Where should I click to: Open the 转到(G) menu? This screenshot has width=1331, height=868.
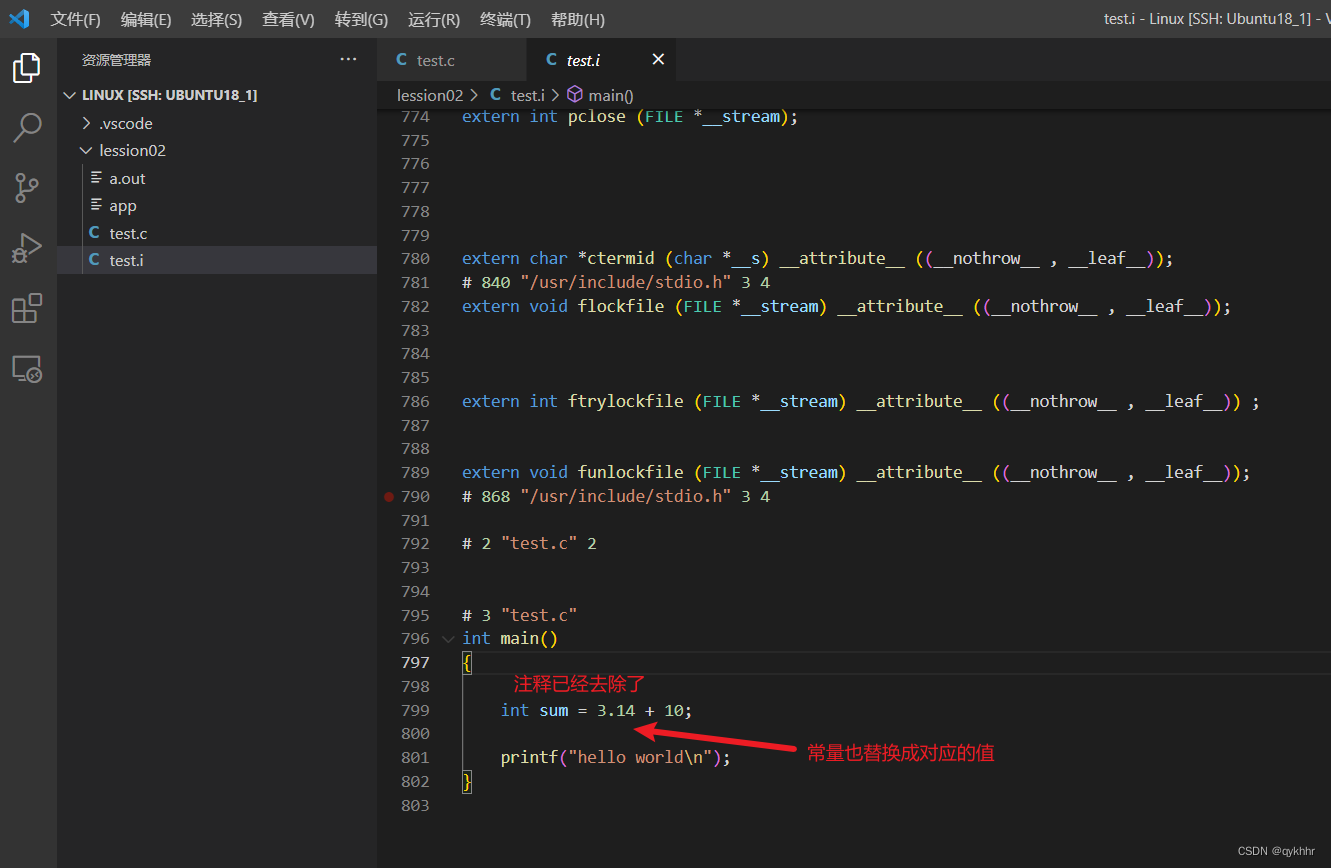tap(361, 20)
